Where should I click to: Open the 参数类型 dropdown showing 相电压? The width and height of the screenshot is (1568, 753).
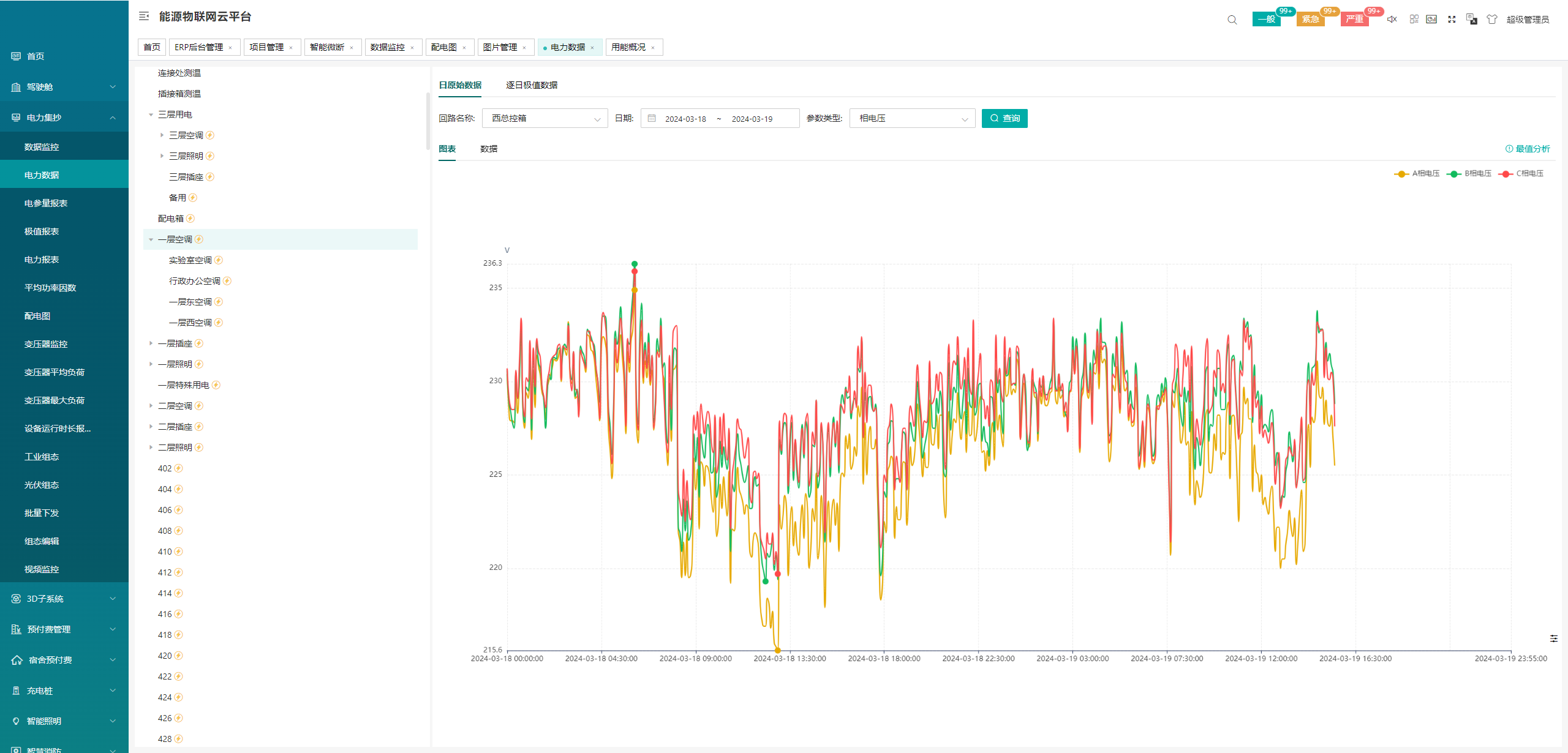(x=913, y=118)
